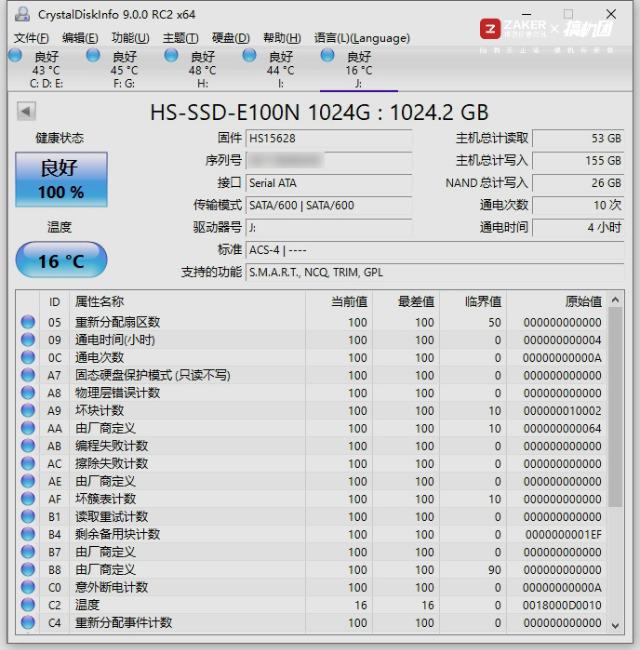The width and height of the screenshot is (640, 650).
Task: Click the status icon for attribute AE
Action: pos(28,481)
